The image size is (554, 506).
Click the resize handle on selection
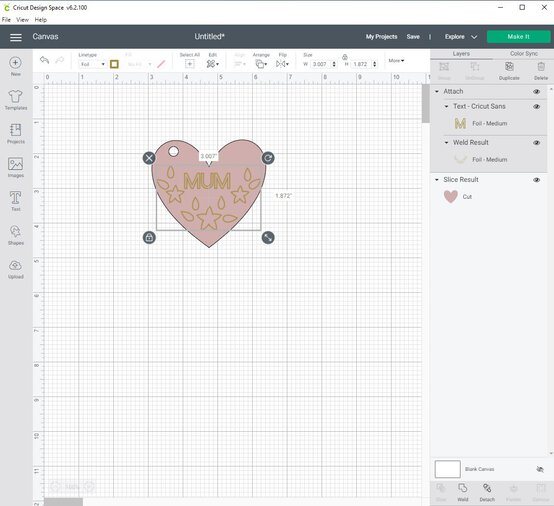click(268, 237)
